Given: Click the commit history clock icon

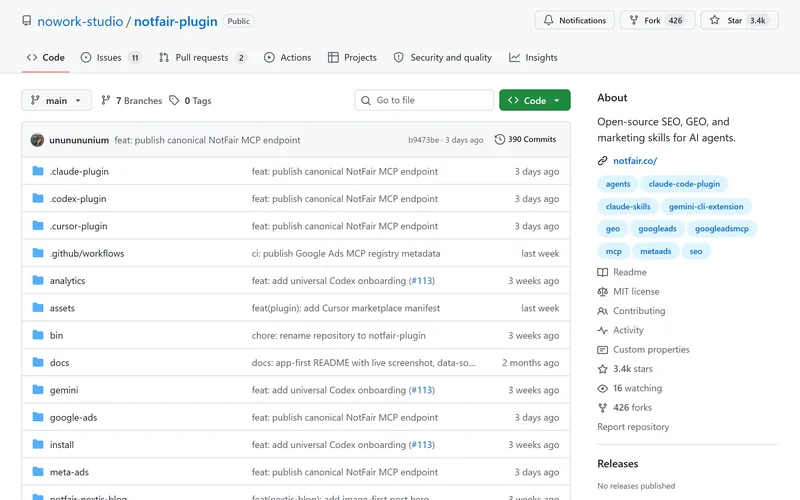Looking at the screenshot, I should 499,139.
